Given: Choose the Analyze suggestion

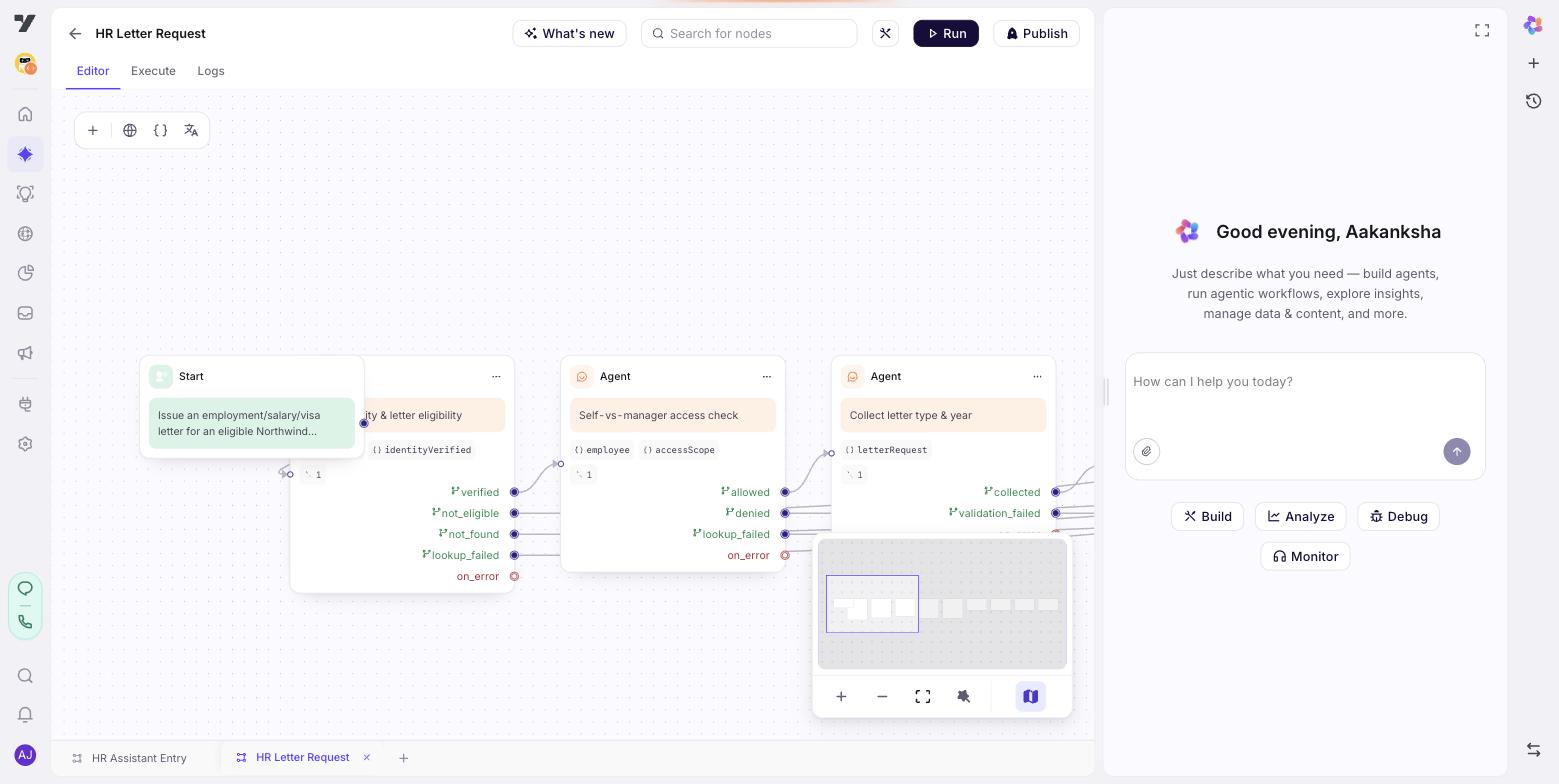Looking at the screenshot, I should 1300,516.
